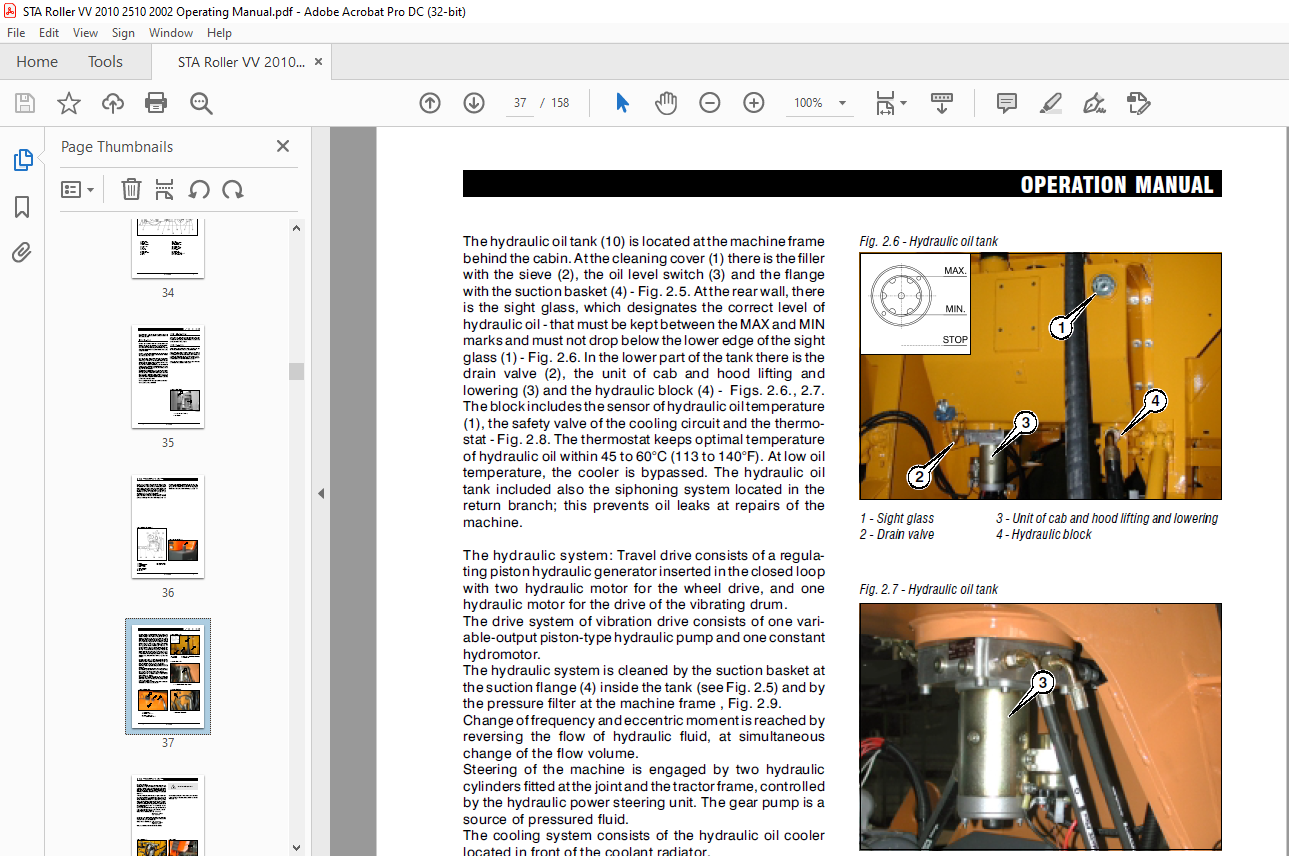Select the page 34 thumbnail
Viewport: 1289px width, 856px height.
click(168, 248)
